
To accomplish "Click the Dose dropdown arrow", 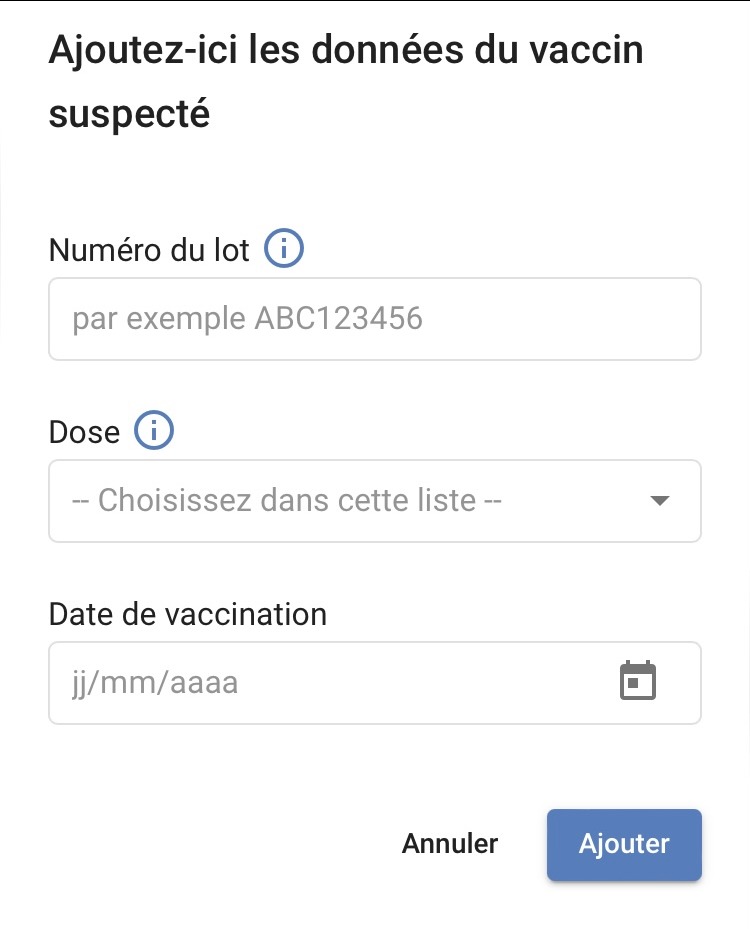I will pyautogui.click(x=659, y=500).
